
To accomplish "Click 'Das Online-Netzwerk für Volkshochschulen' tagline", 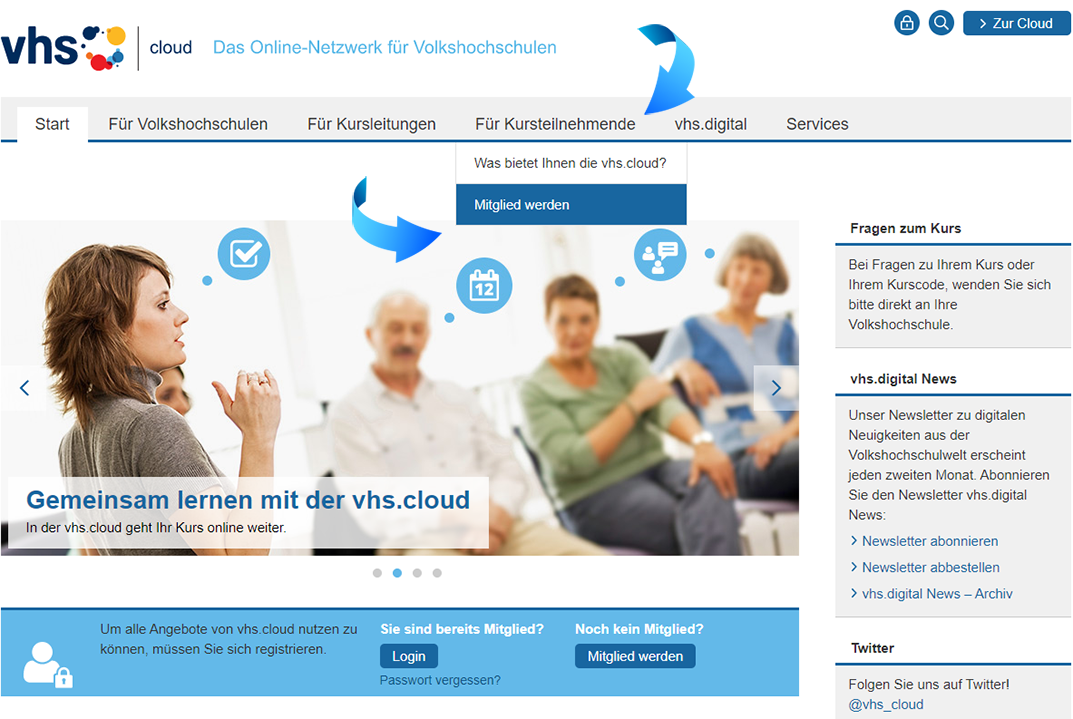I will point(385,47).
